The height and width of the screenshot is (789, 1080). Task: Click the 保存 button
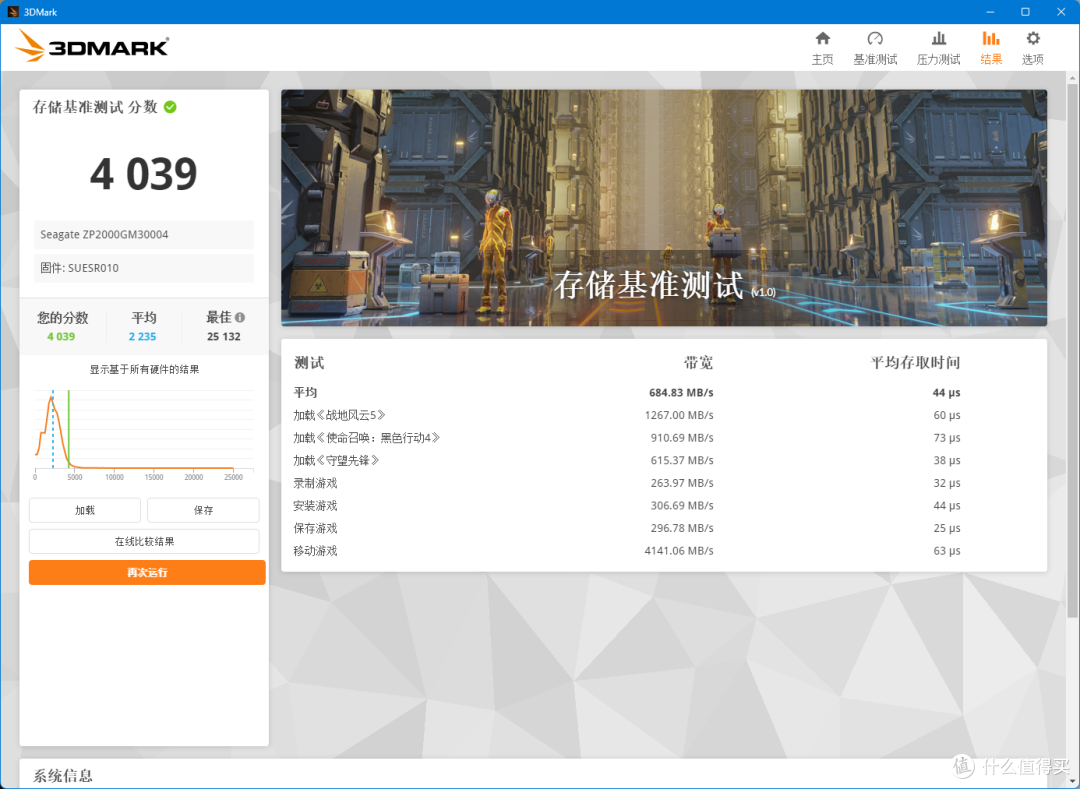203,510
